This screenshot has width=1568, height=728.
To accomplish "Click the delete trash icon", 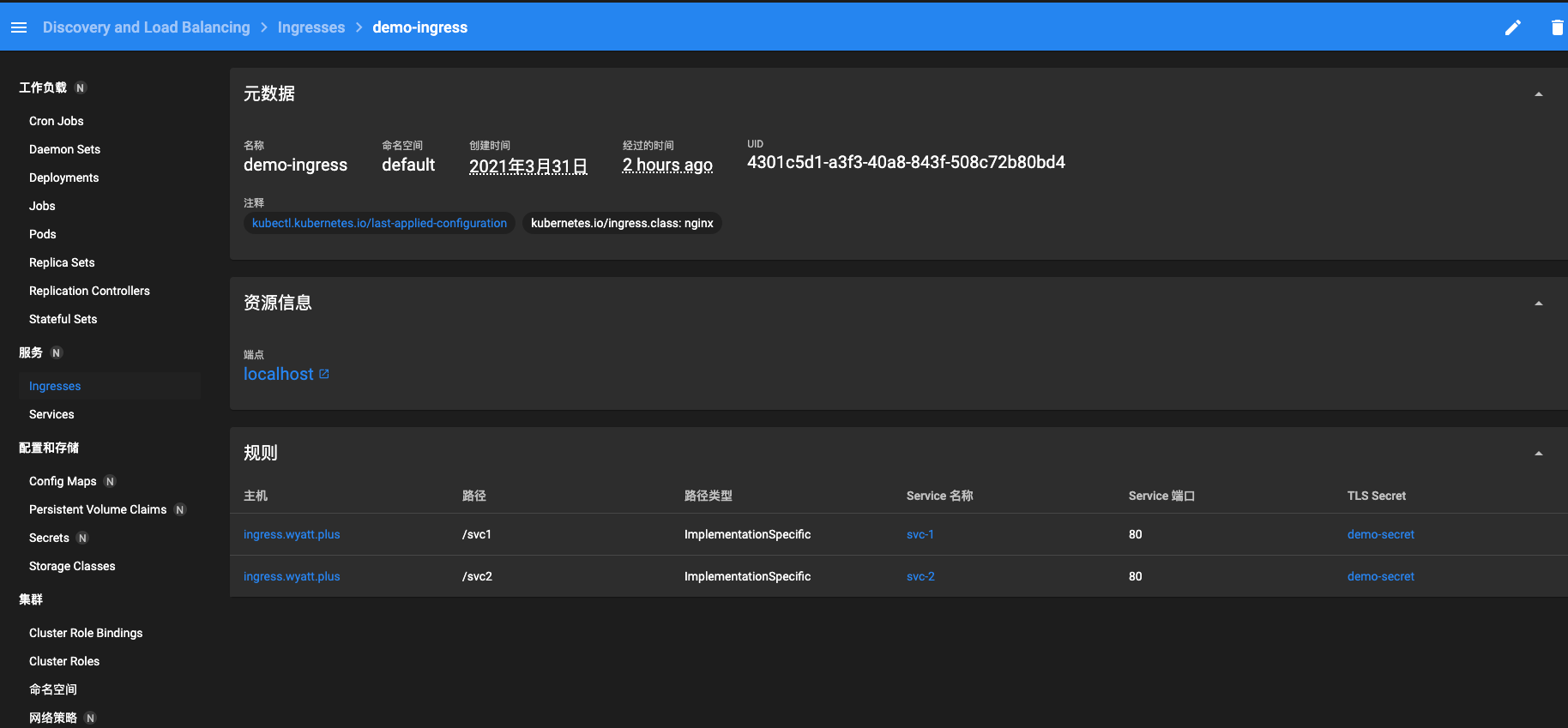I will tap(1557, 27).
